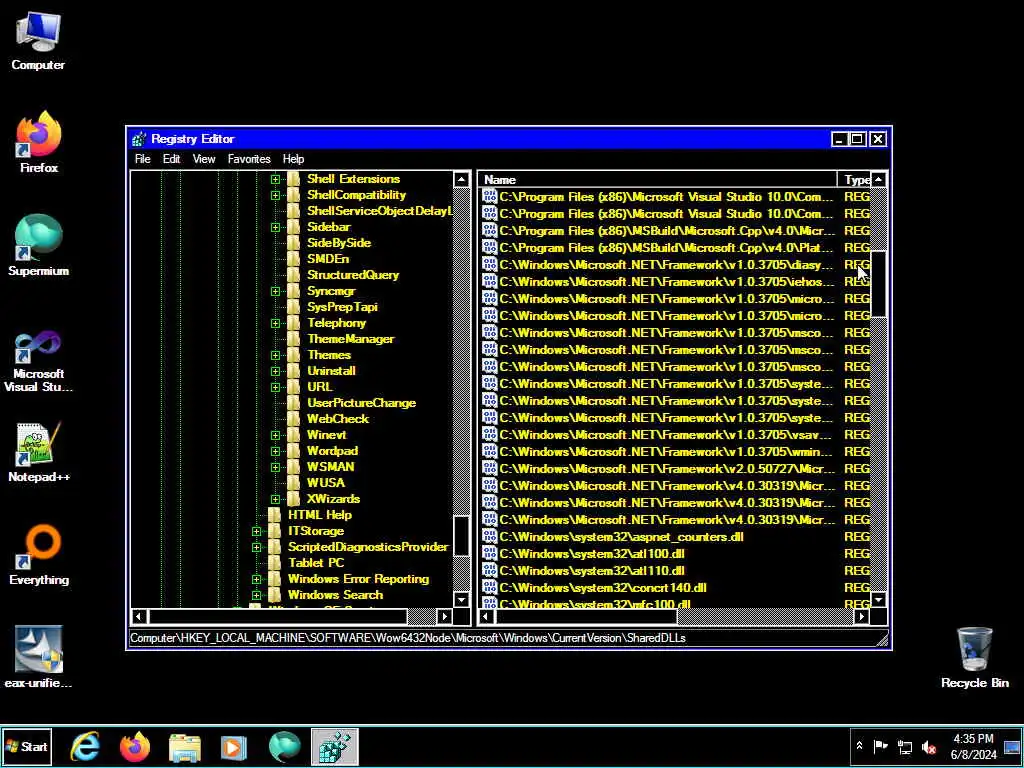Click the values pane horizontal scrollbar thumb
Image resolution: width=1024 pixels, height=768 pixels.
point(586,616)
